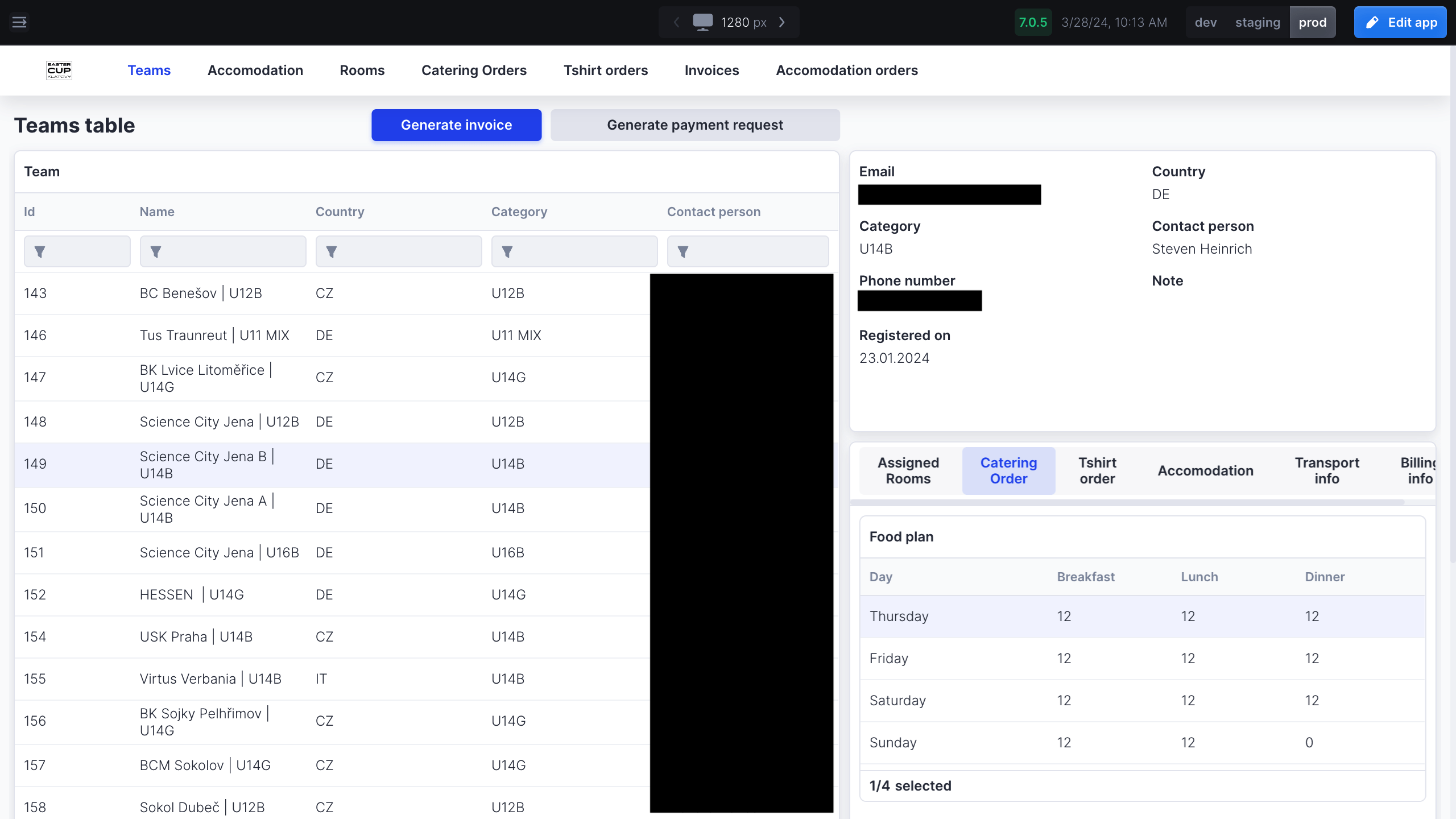Image resolution: width=1456 pixels, height=819 pixels.
Task: Go to the Invoices page
Action: pyautogui.click(x=712, y=71)
